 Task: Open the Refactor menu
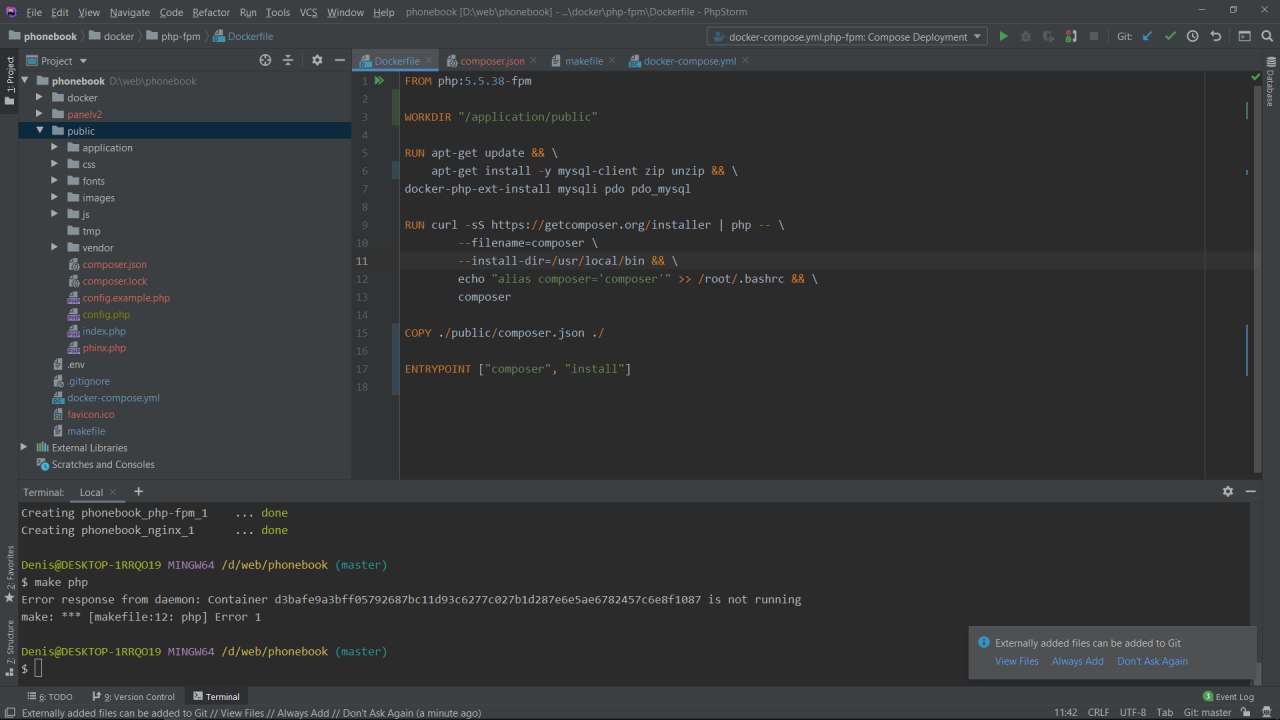point(211,12)
